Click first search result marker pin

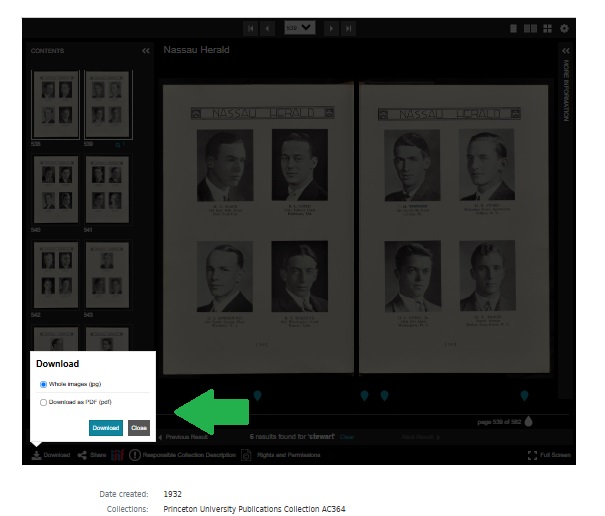tap(257, 395)
